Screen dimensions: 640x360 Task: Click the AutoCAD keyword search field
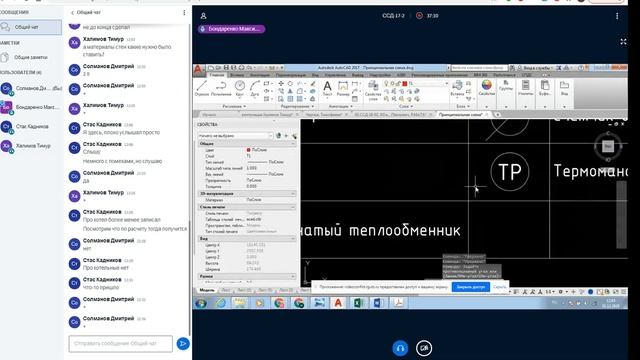(x=480, y=68)
